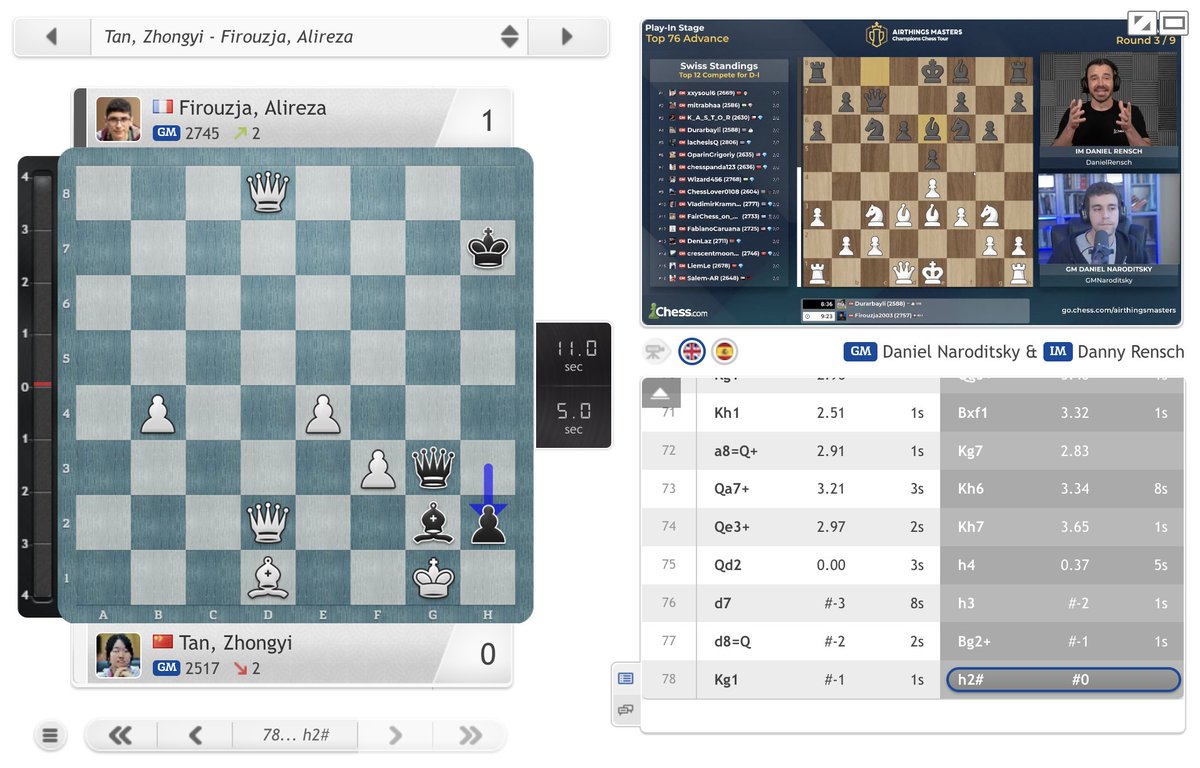
Task: Select Spanish commentary via Spain flag
Action: 724,352
